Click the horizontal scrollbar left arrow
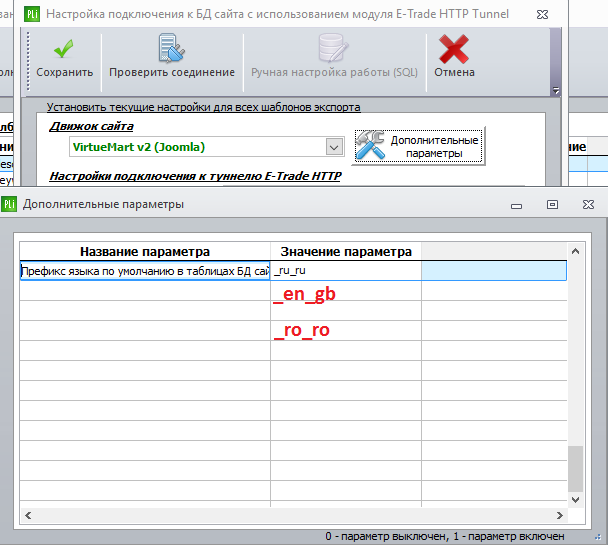Screen dimensions: 608x545 click(28, 515)
